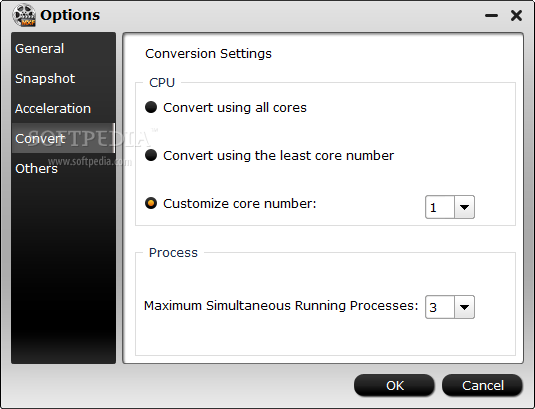This screenshot has height=409, width=535.
Task: Confirm settings with the OK button
Action: point(394,385)
